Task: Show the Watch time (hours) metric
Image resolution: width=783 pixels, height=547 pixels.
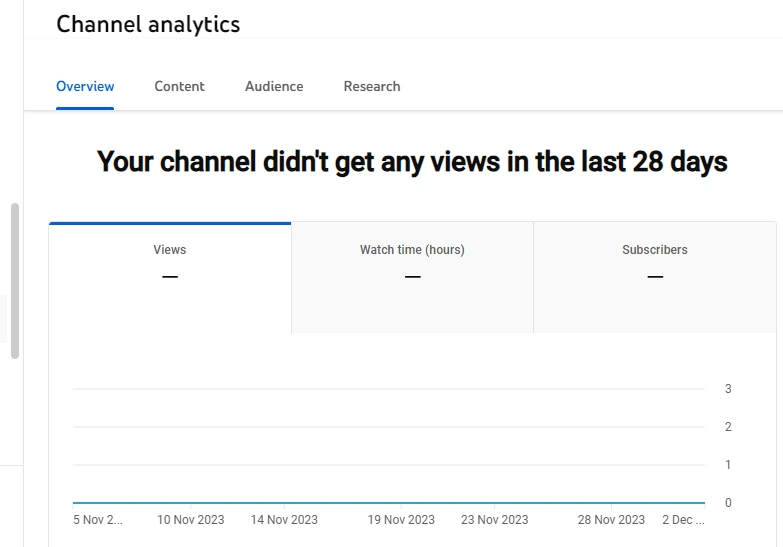Action: point(412,262)
